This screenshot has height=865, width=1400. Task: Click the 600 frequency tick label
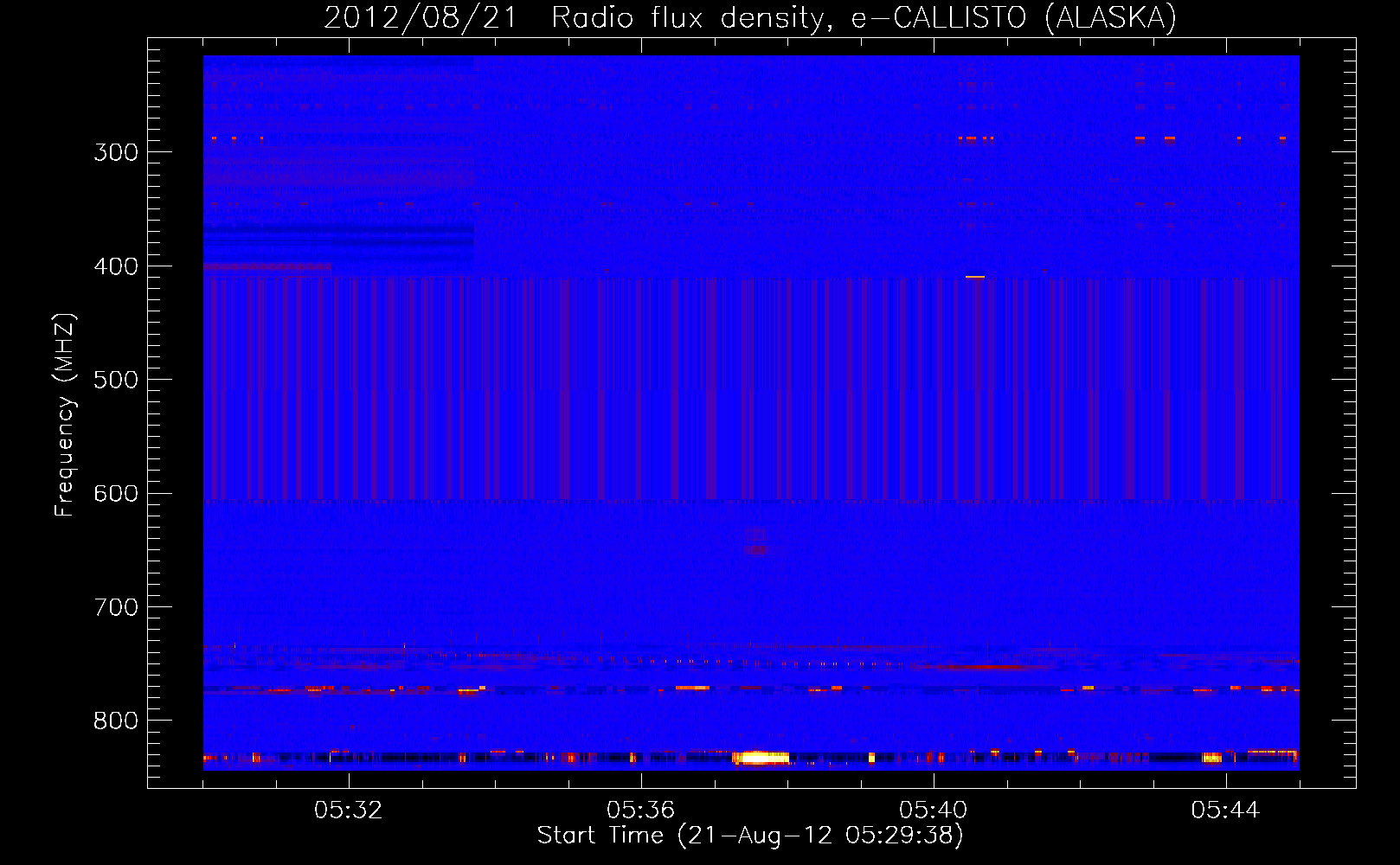tap(116, 494)
